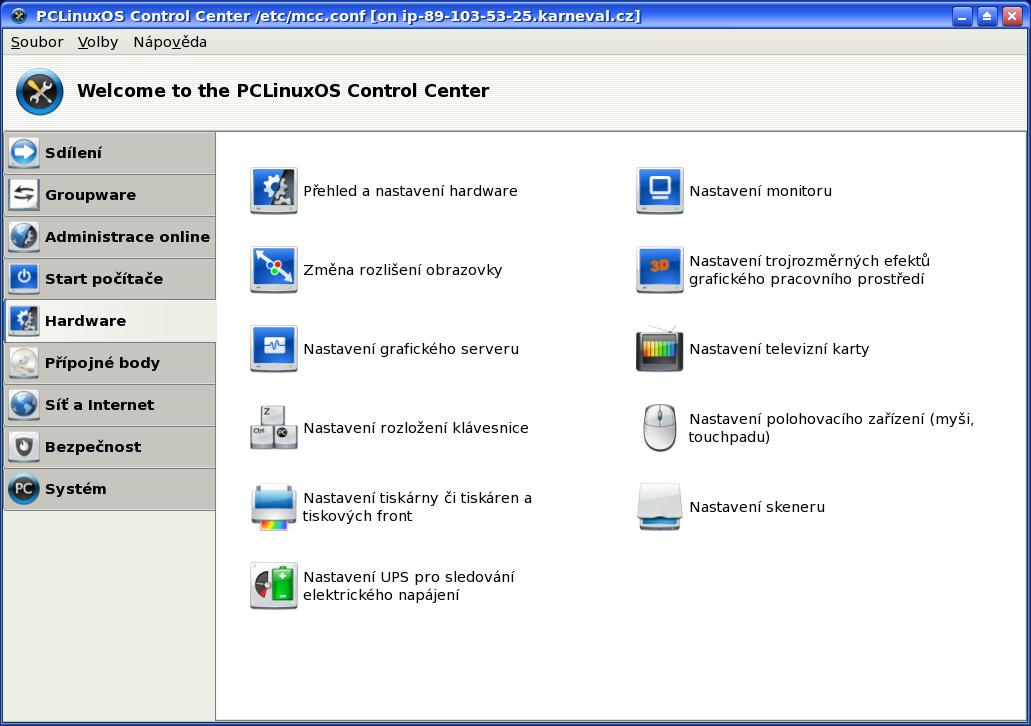
Task: Click the Groupware sidebar icon
Action: 24,195
